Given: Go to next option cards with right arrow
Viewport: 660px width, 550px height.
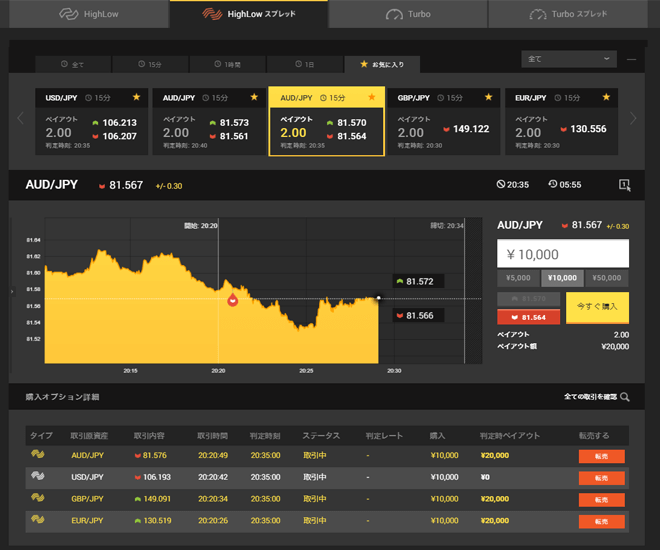Looking at the screenshot, I should tap(633, 118).
